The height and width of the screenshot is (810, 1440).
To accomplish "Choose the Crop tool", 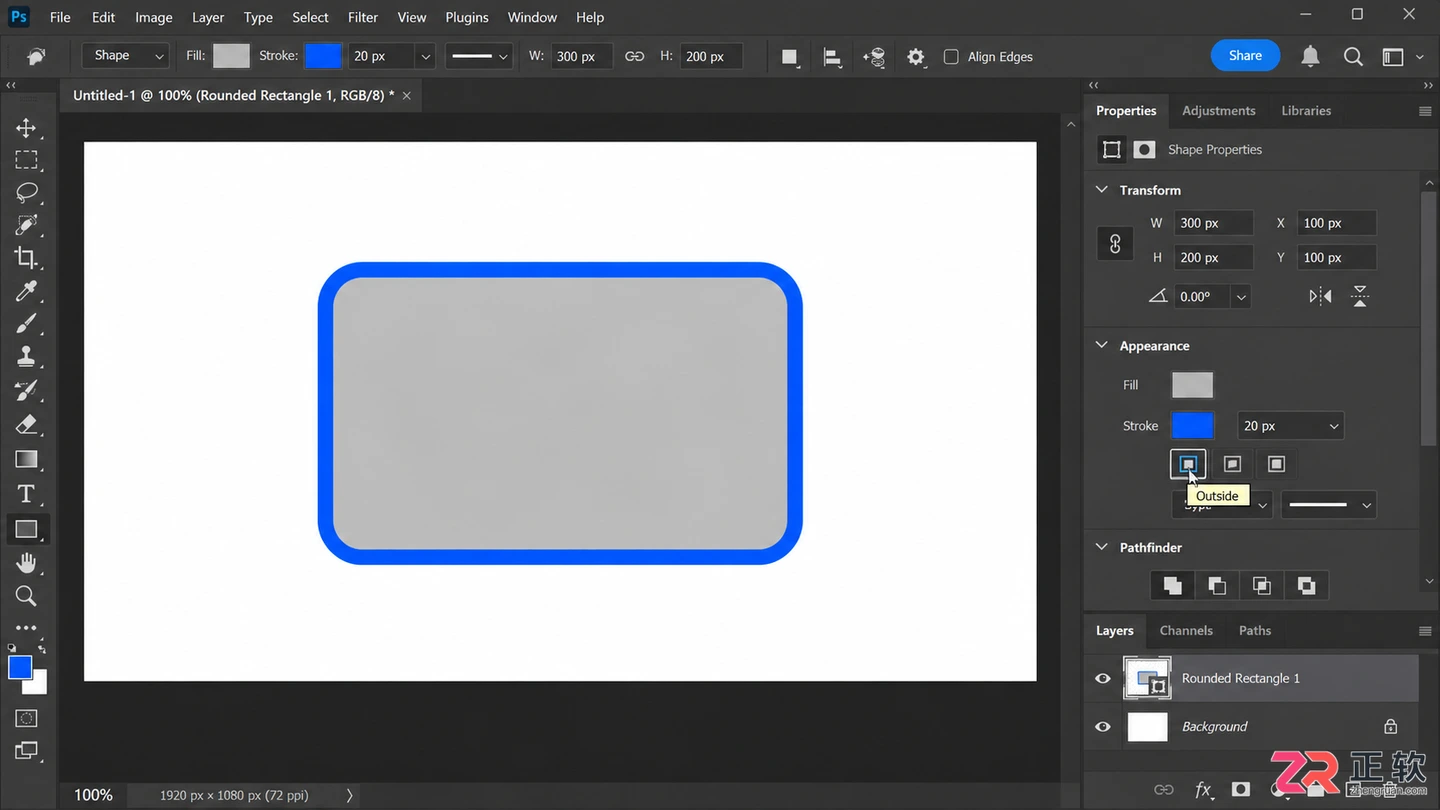I will point(26,258).
